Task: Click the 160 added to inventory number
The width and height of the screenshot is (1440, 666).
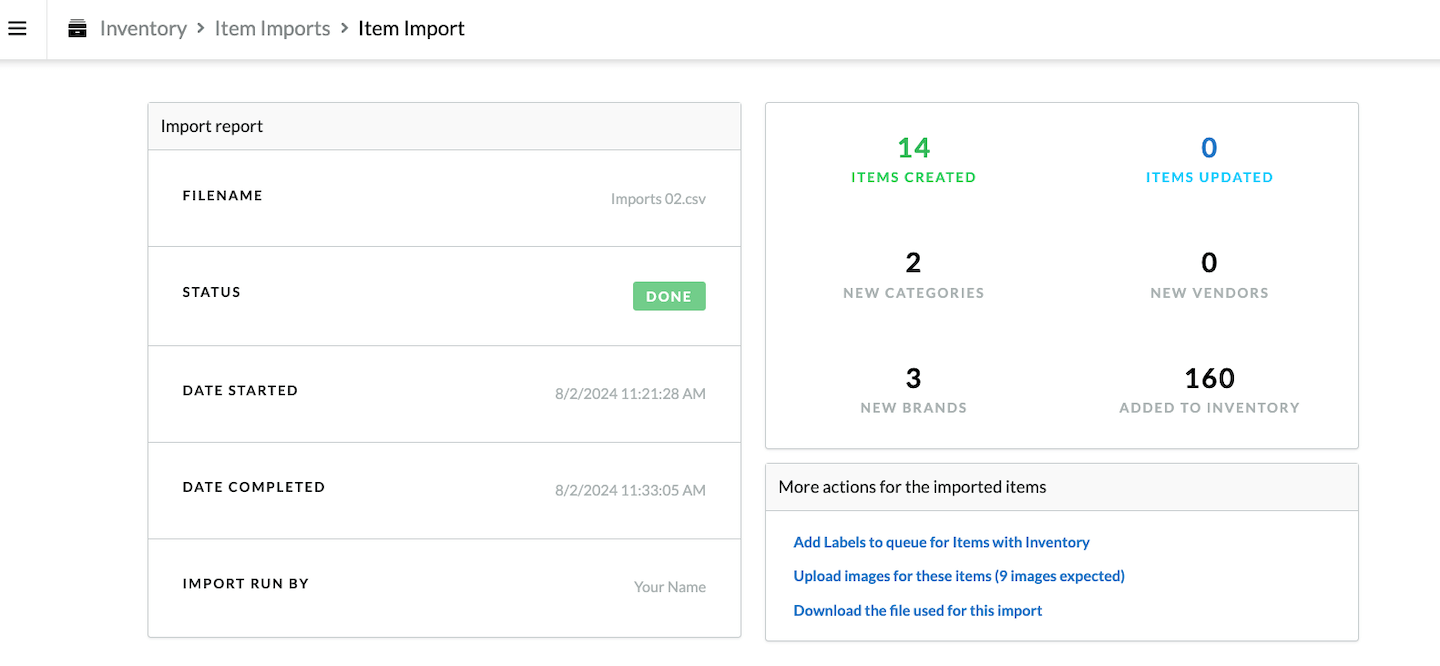Action: (x=1209, y=378)
